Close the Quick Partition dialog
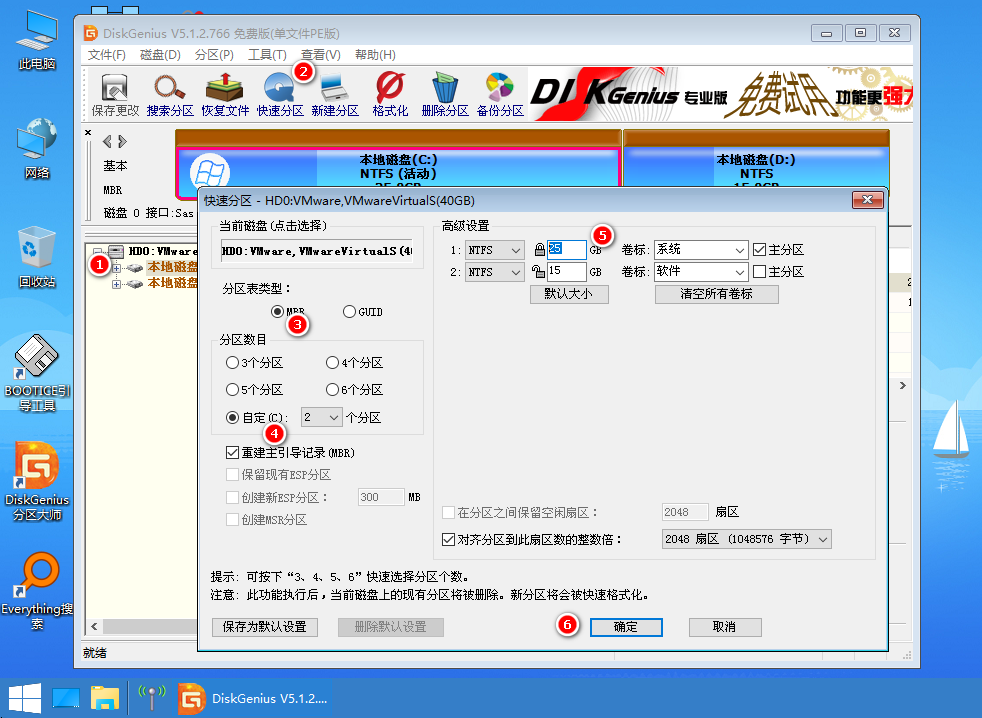This screenshot has width=982, height=718. [x=867, y=200]
